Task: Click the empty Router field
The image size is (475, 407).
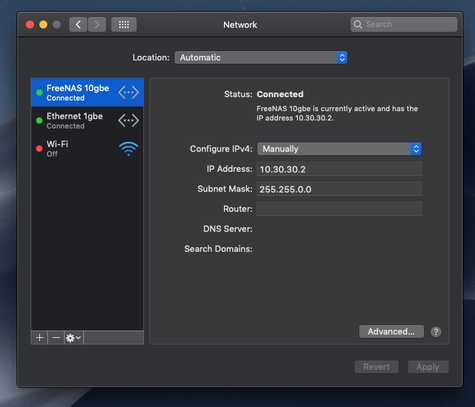Action: pyautogui.click(x=339, y=209)
